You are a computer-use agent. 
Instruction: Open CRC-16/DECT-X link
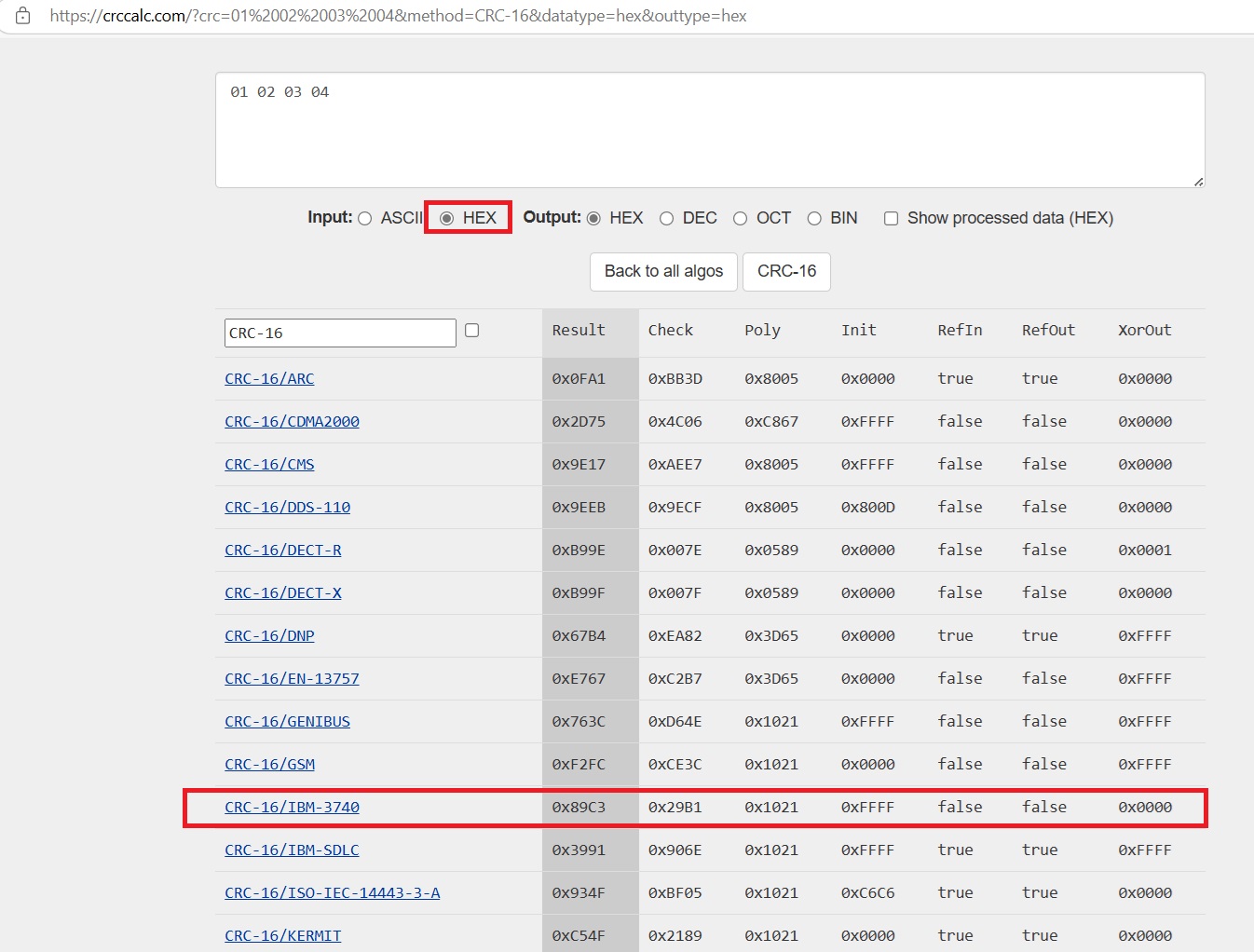282,592
